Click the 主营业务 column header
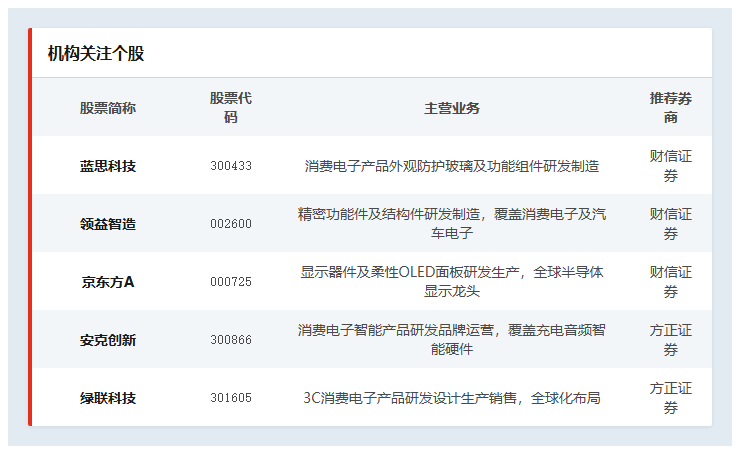 click(452, 108)
